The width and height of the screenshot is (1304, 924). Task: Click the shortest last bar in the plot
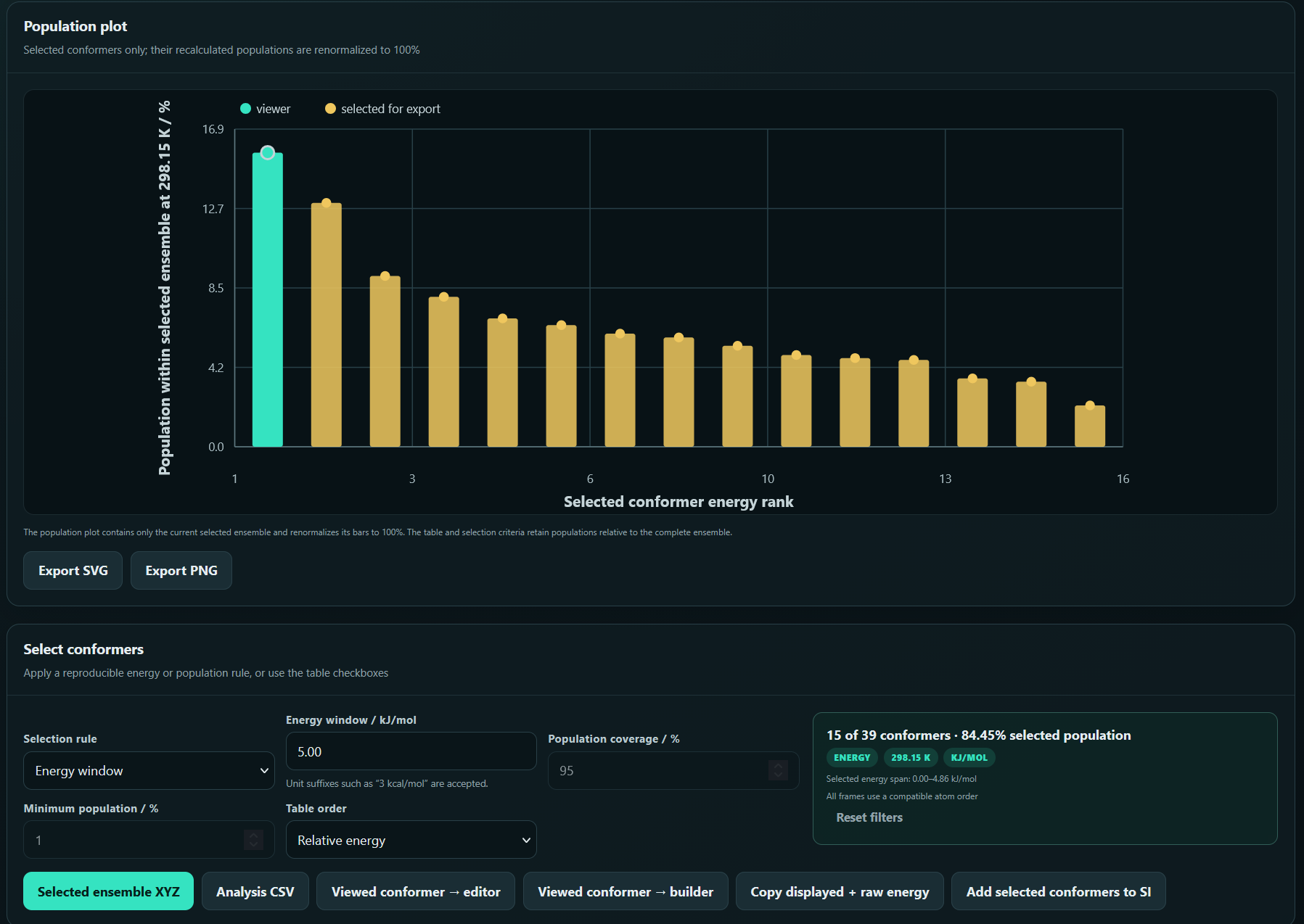pos(1090,426)
